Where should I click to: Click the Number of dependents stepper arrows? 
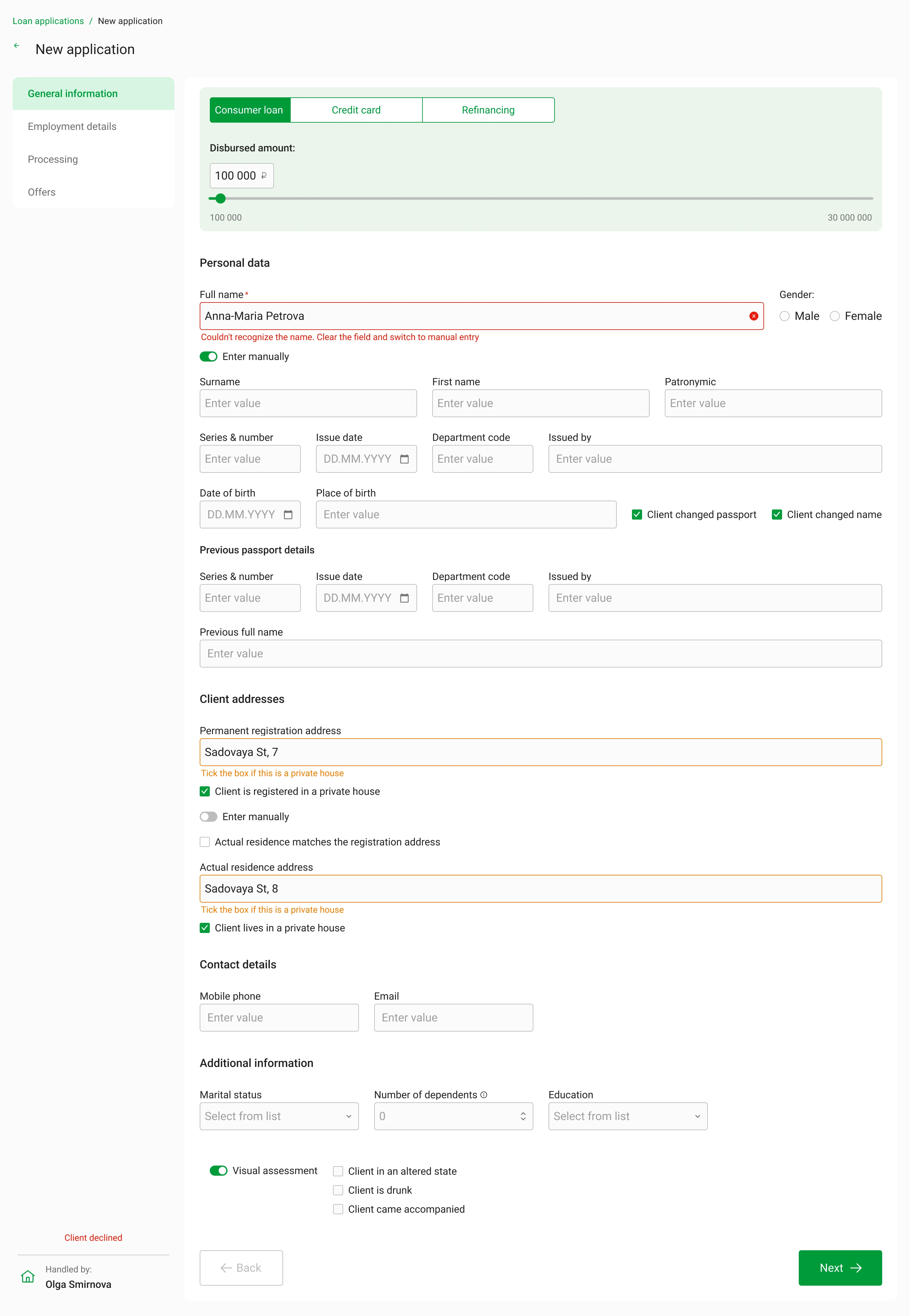[523, 1117]
